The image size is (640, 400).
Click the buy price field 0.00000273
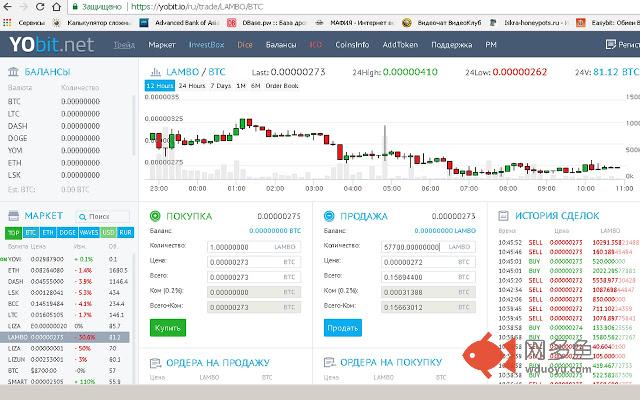click(254, 262)
